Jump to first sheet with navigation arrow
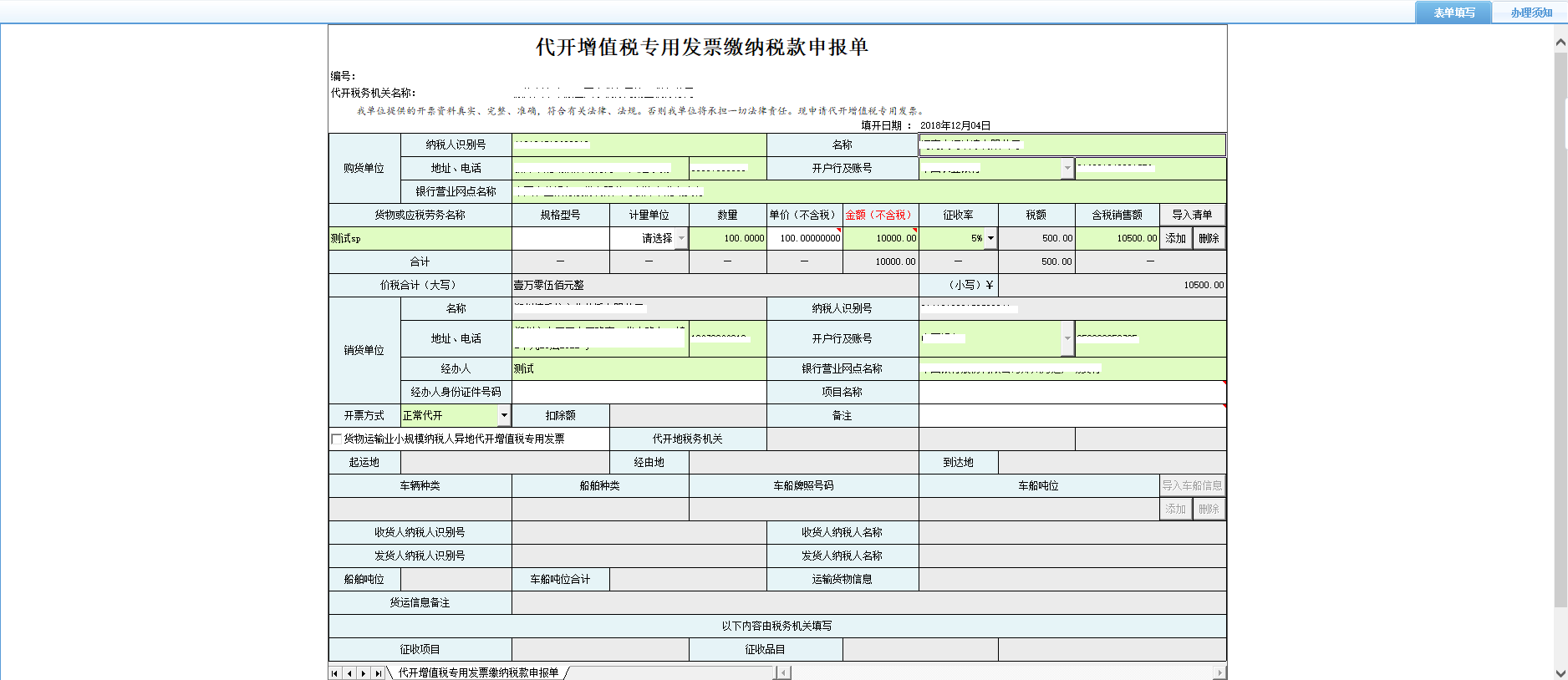 [335, 673]
